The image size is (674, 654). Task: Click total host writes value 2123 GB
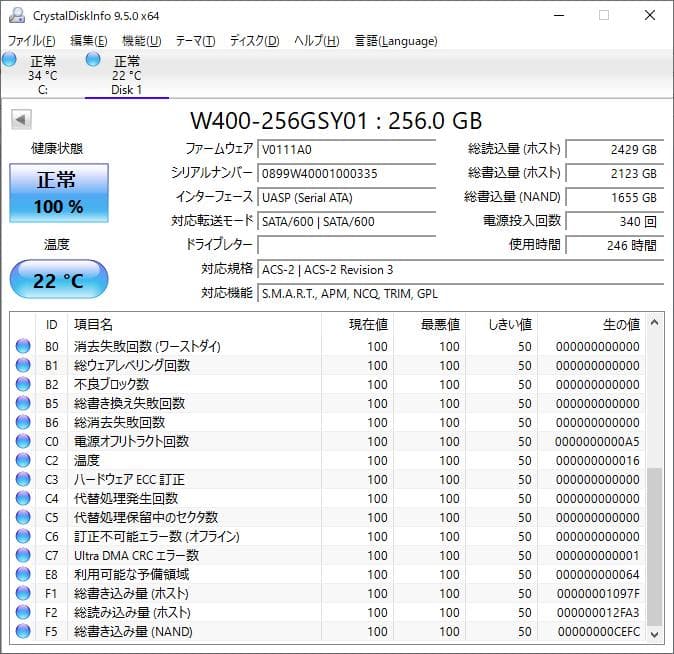pyautogui.click(x=615, y=173)
